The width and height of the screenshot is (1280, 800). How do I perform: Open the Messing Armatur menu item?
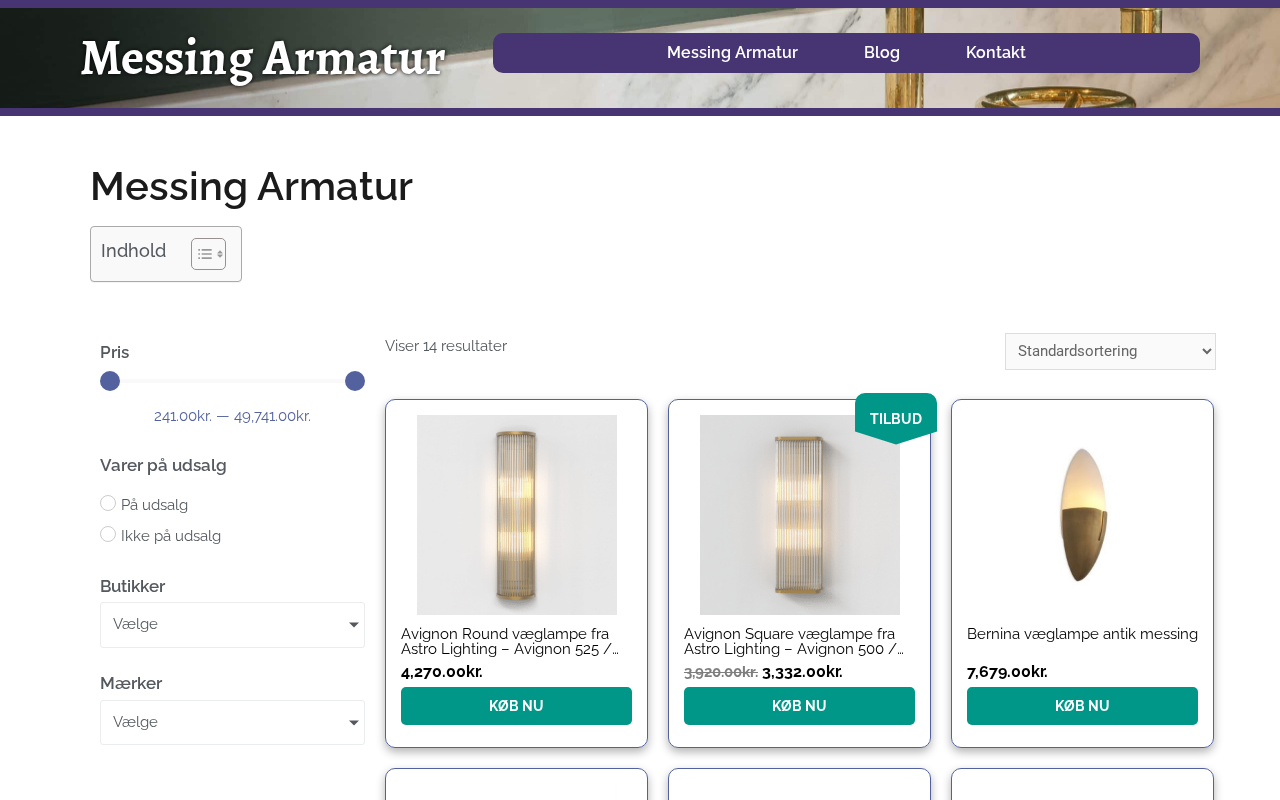(732, 53)
